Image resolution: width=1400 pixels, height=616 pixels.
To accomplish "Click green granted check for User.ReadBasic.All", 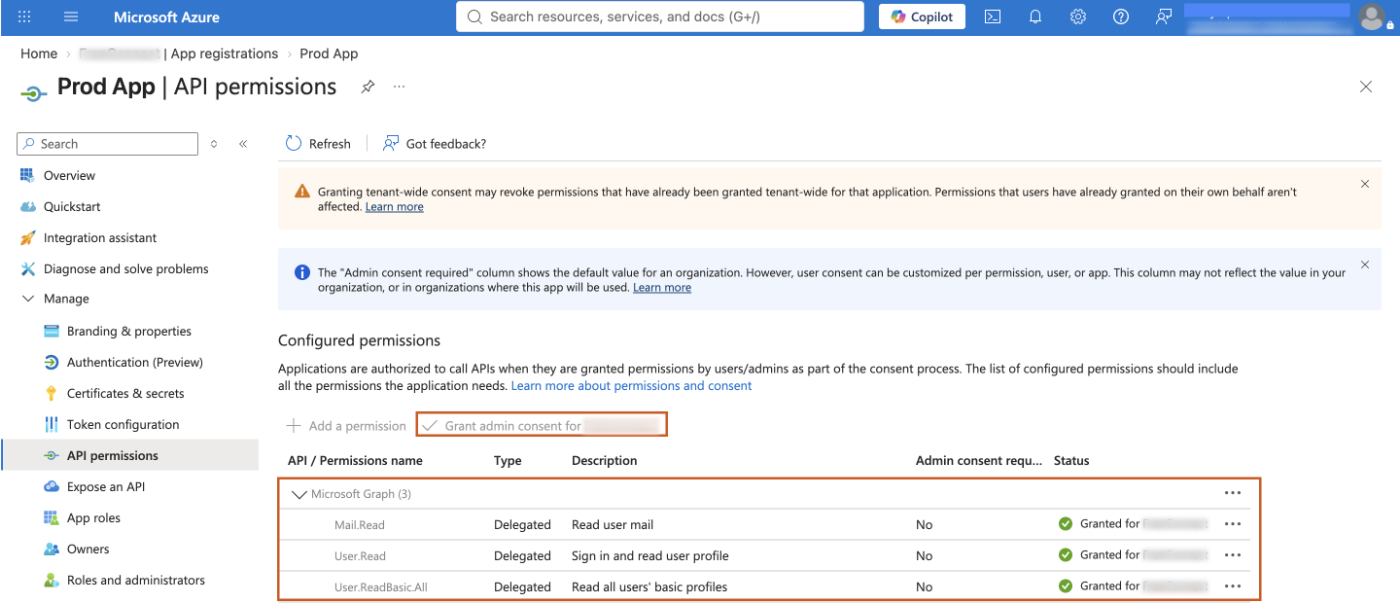I will tap(1065, 586).
